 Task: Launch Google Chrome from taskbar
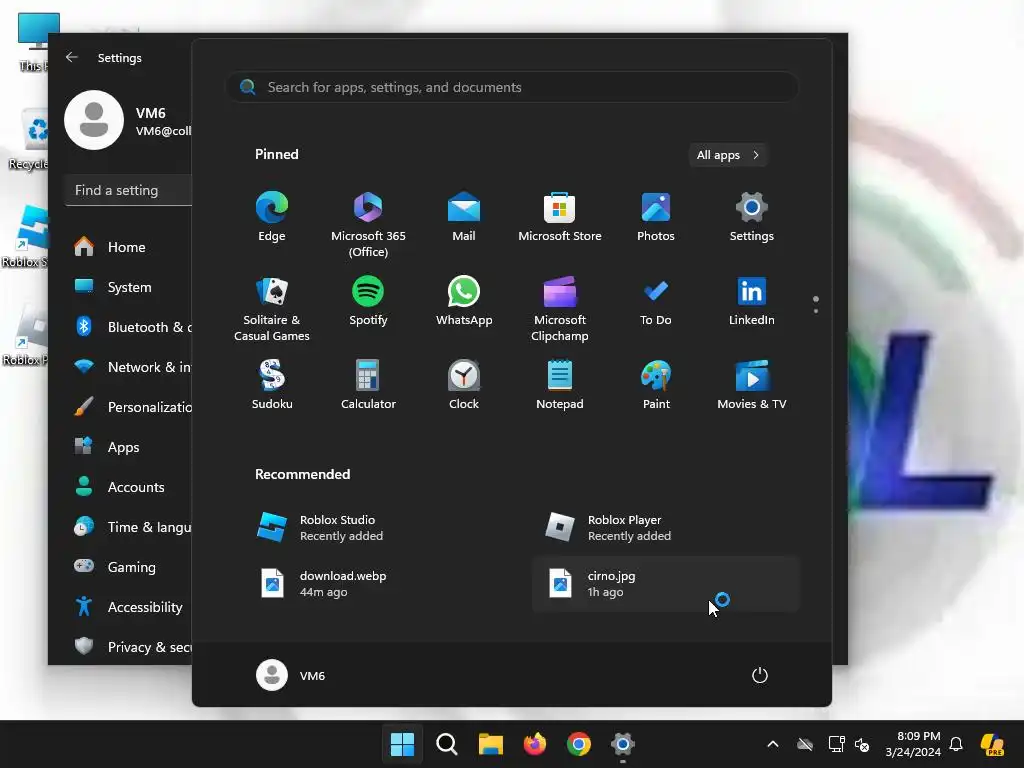(579, 744)
